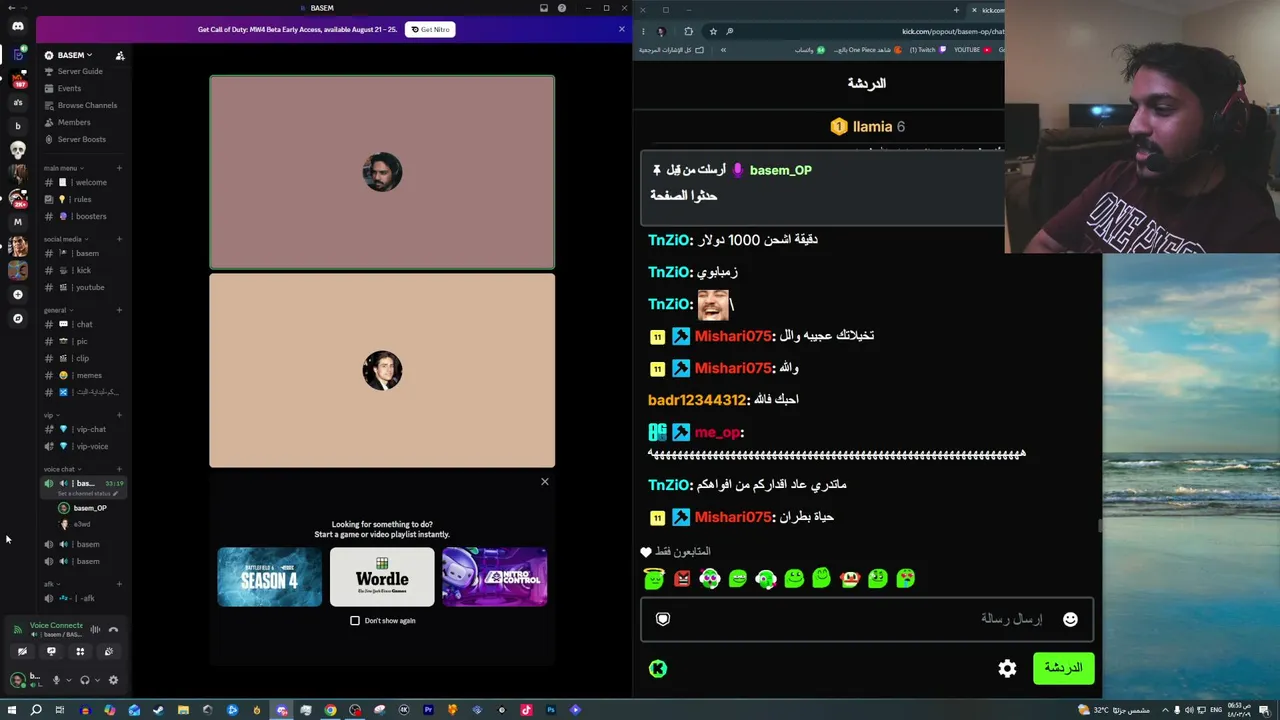The width and height of the screenshot is (1280, 720).
Task: Collapse the 'main menu' category
Action: pyautogui.click(x=63, y=168)
